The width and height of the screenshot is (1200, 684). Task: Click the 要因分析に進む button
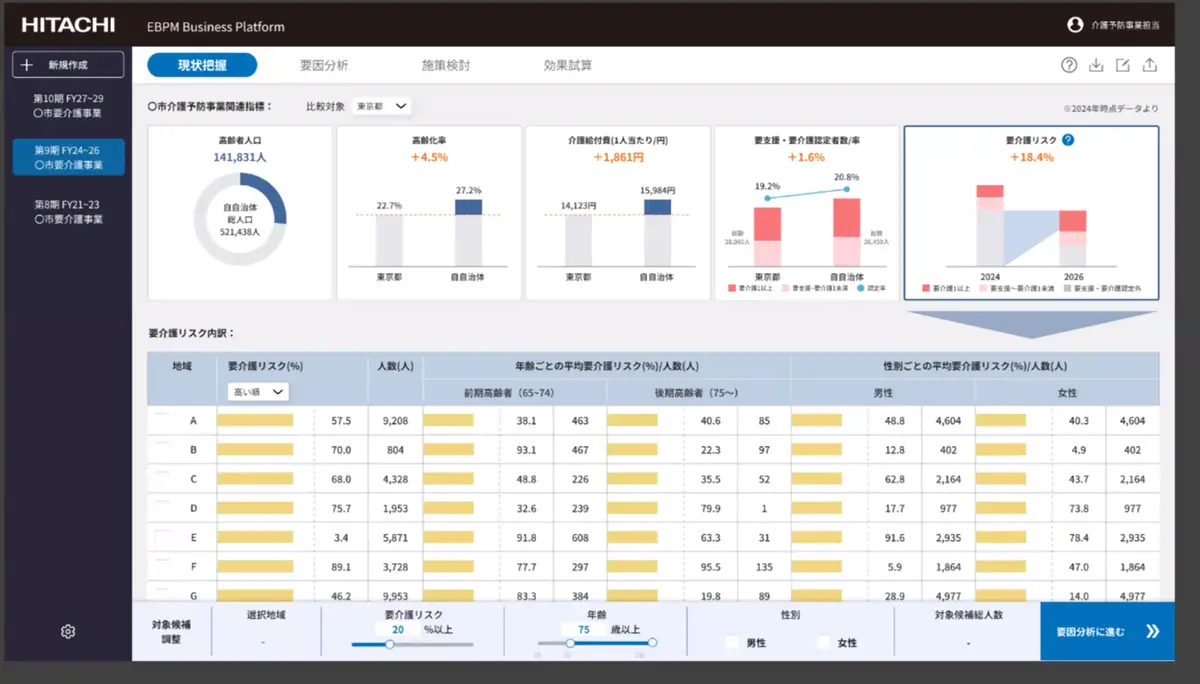[1107, 631]
